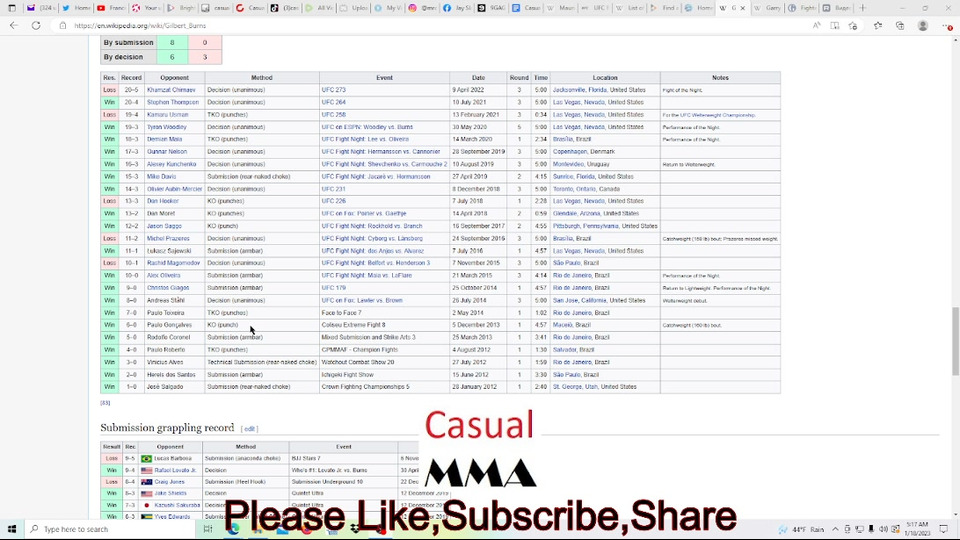Open the weather 44°F Rain widget

(801, 529)
